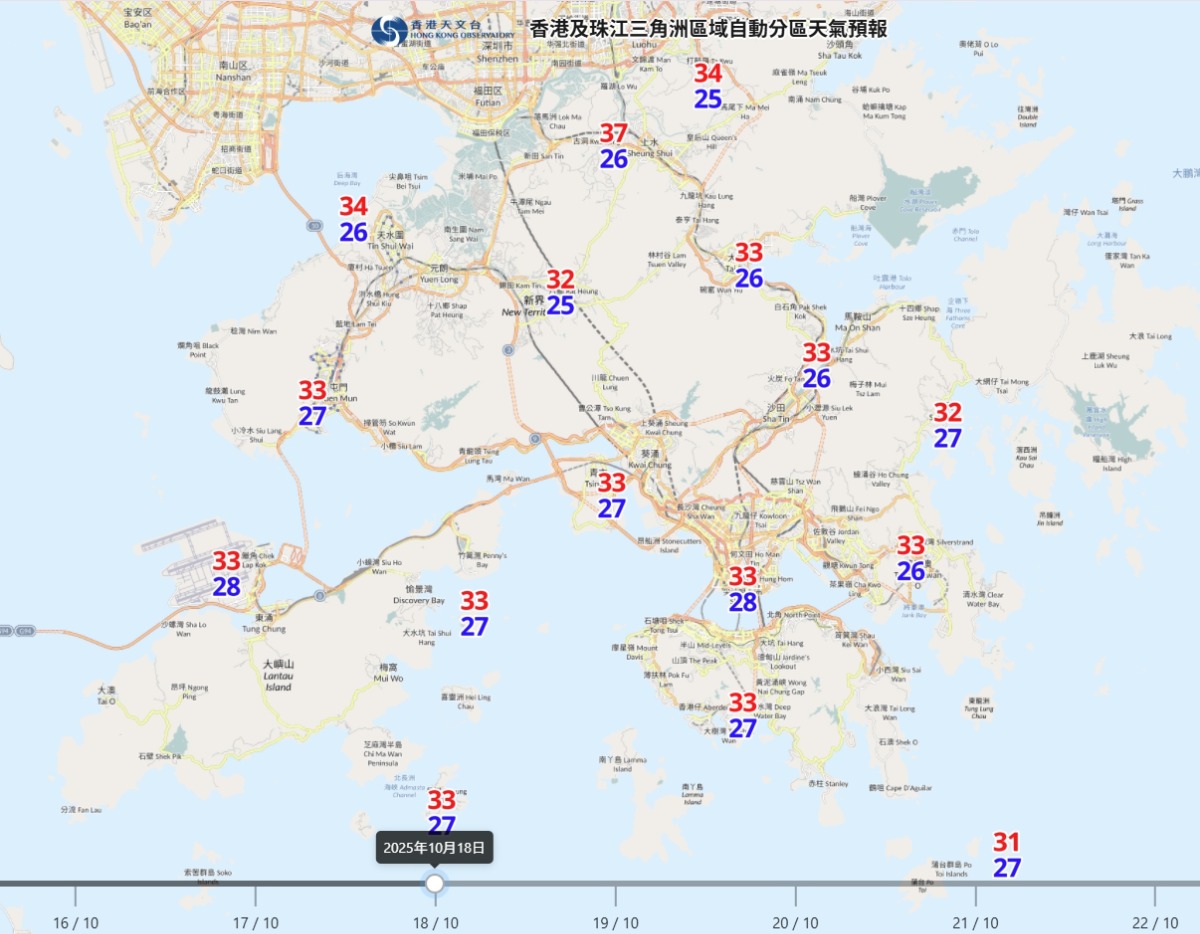Open the 33/27 forecast marker at Tuen Mun
Image resolution: width=1200 pixels, height=934 pixels.
coord(313,404)
